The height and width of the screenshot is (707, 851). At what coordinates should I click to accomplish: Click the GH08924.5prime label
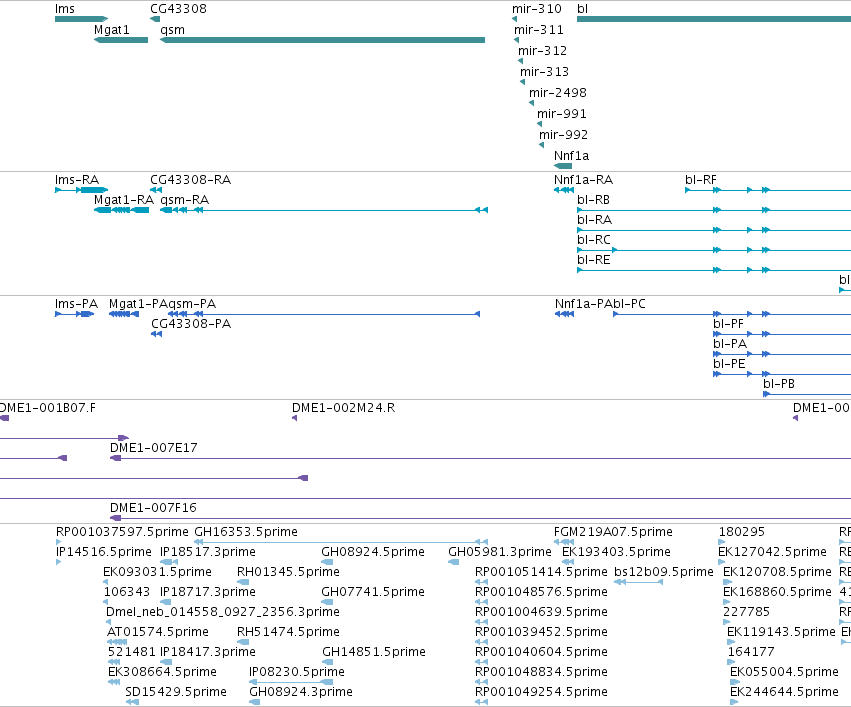[373, 552]
